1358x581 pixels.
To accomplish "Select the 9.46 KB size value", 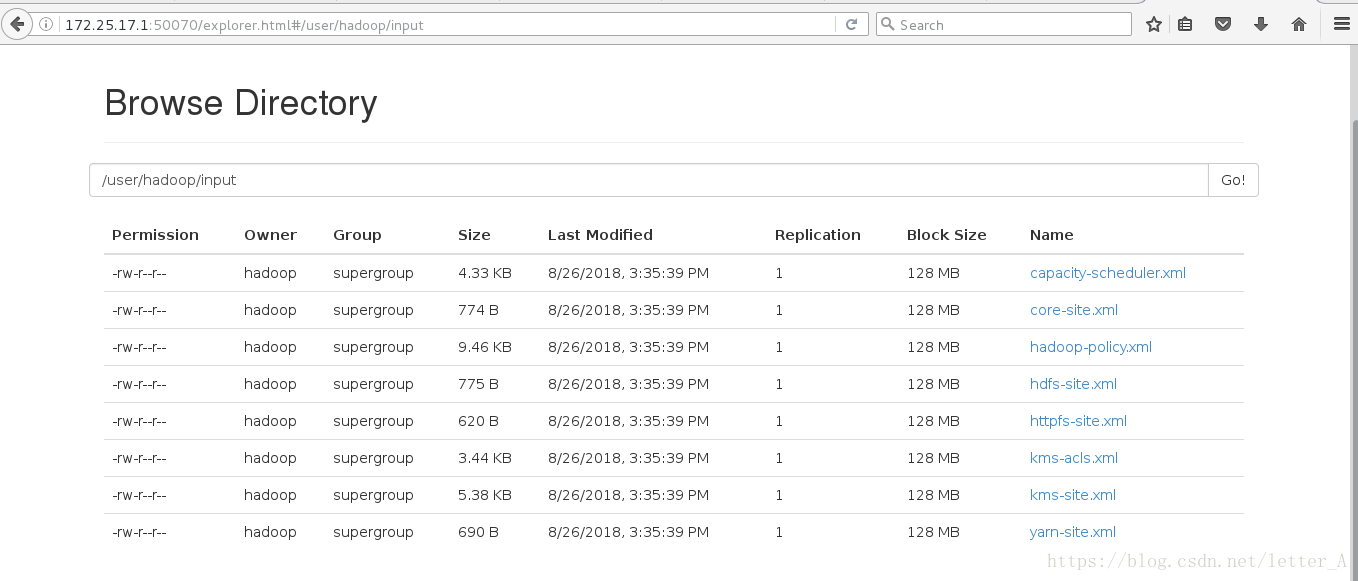I will click(x=484, y=347).
